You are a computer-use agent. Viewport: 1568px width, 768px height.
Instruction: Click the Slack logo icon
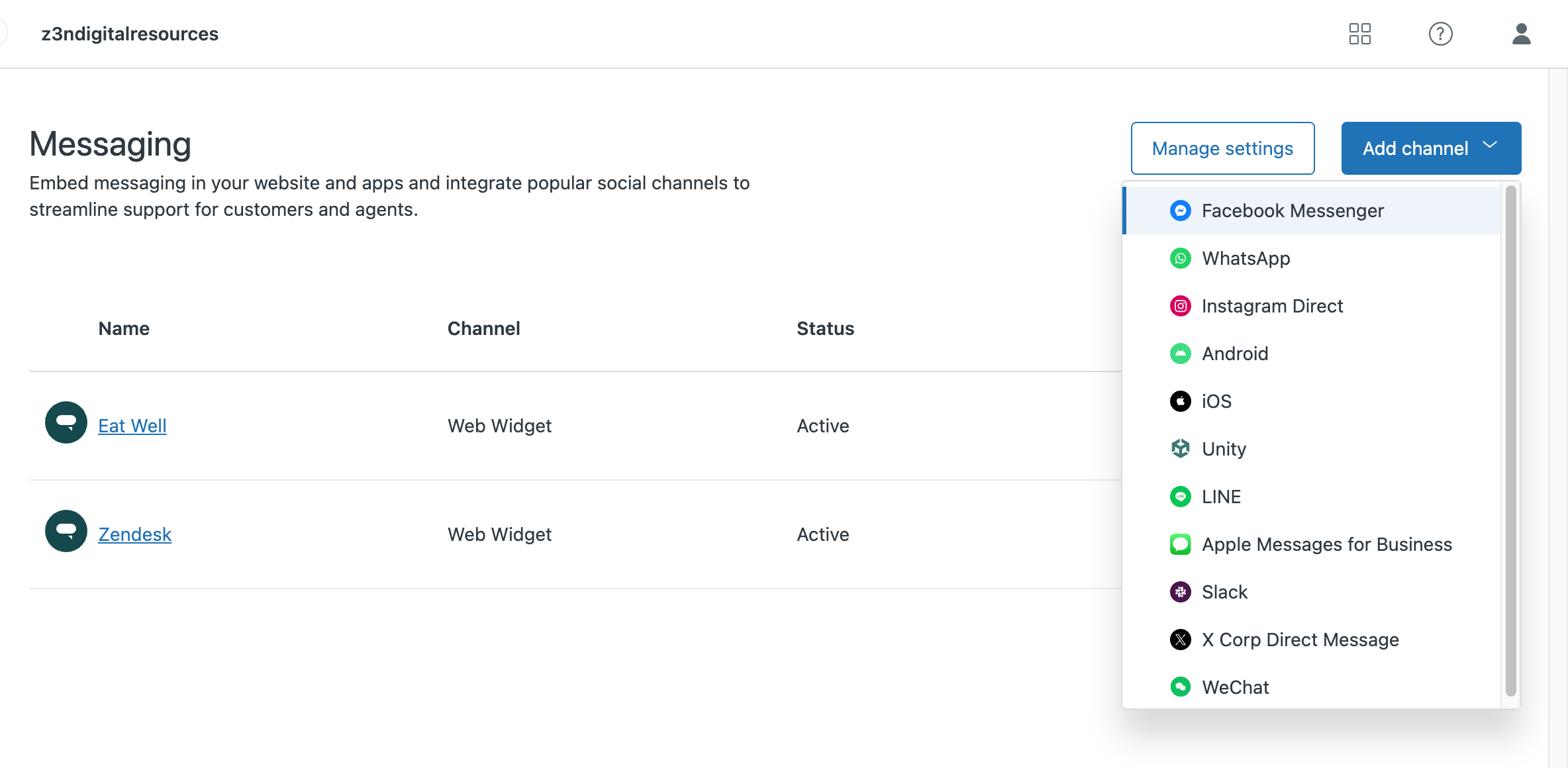pyautogui.click(x=1180, y=592)
